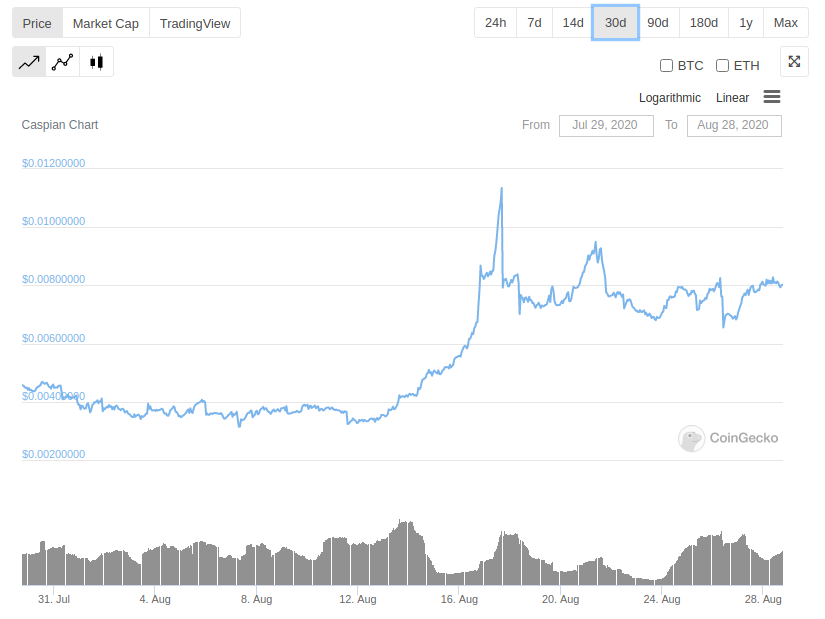Switch to the Market Cap tab
Screen dimensions: 825x619
(106, 23)
